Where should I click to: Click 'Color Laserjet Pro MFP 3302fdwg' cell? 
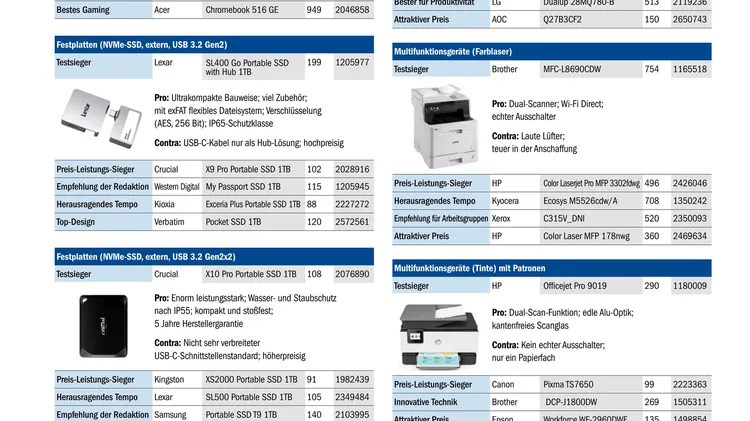click(591, 183)
